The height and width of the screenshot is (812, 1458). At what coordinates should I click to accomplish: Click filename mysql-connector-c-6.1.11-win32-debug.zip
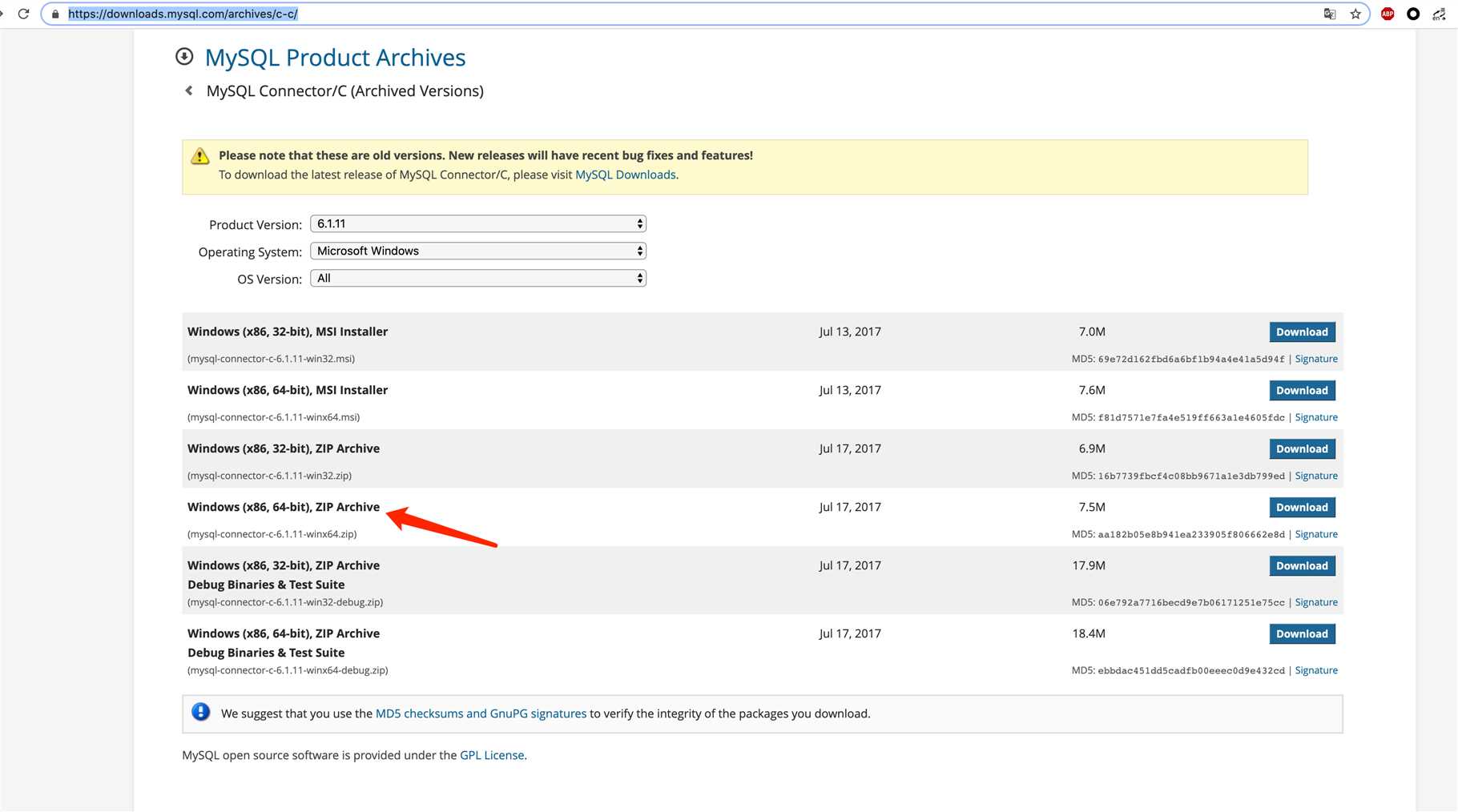point(285,602)
